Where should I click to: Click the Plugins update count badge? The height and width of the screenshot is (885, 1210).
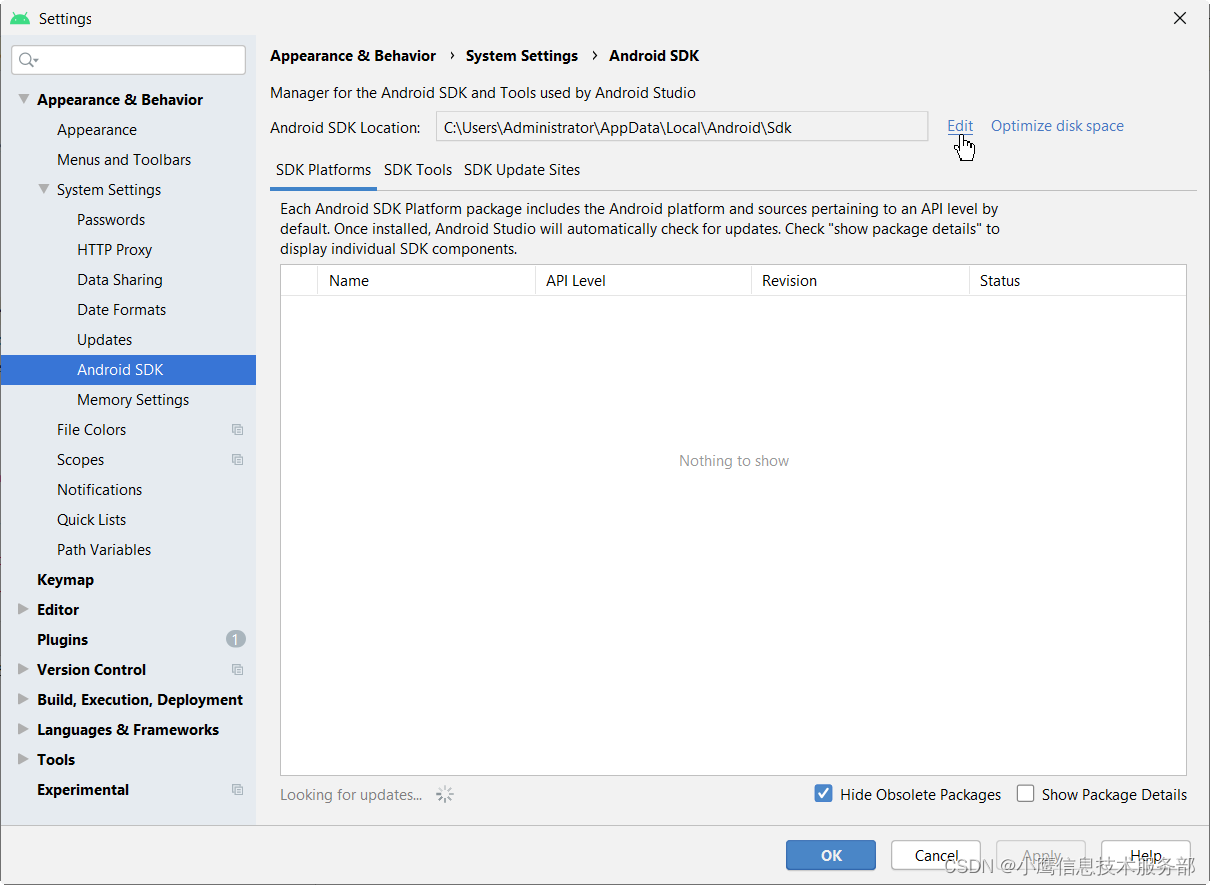coord(236,639)
